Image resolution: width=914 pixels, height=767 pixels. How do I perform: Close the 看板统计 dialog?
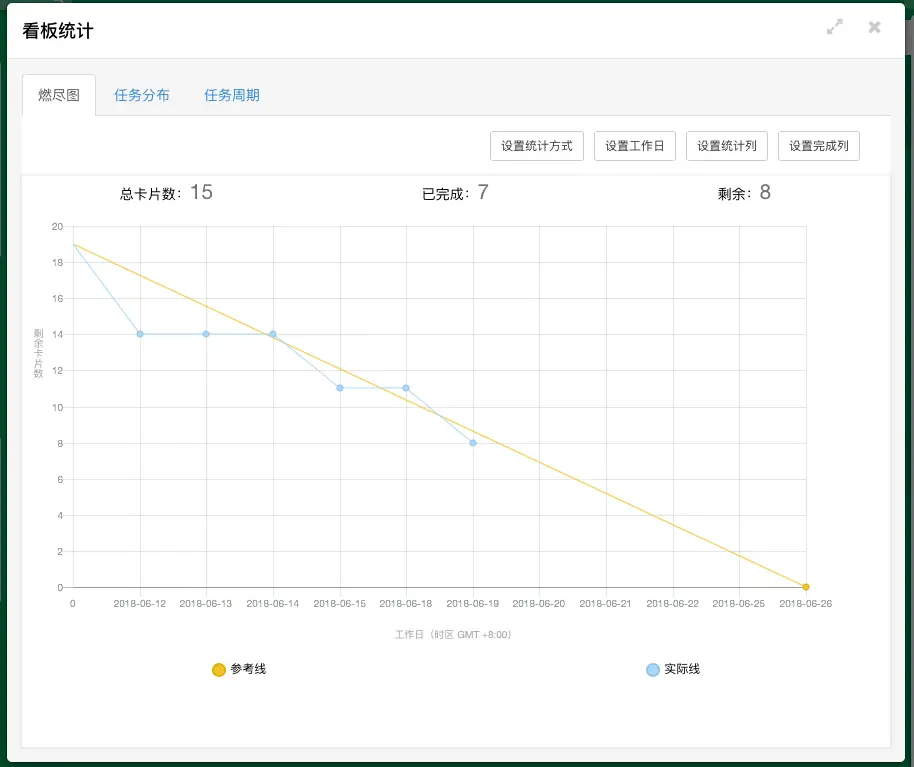(x=874, y=27)
